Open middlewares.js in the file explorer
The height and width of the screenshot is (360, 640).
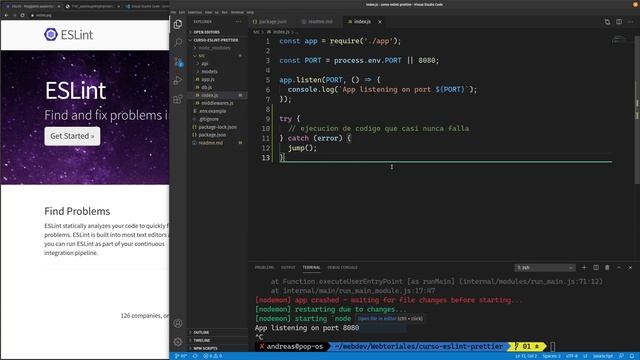pos(218,103)
